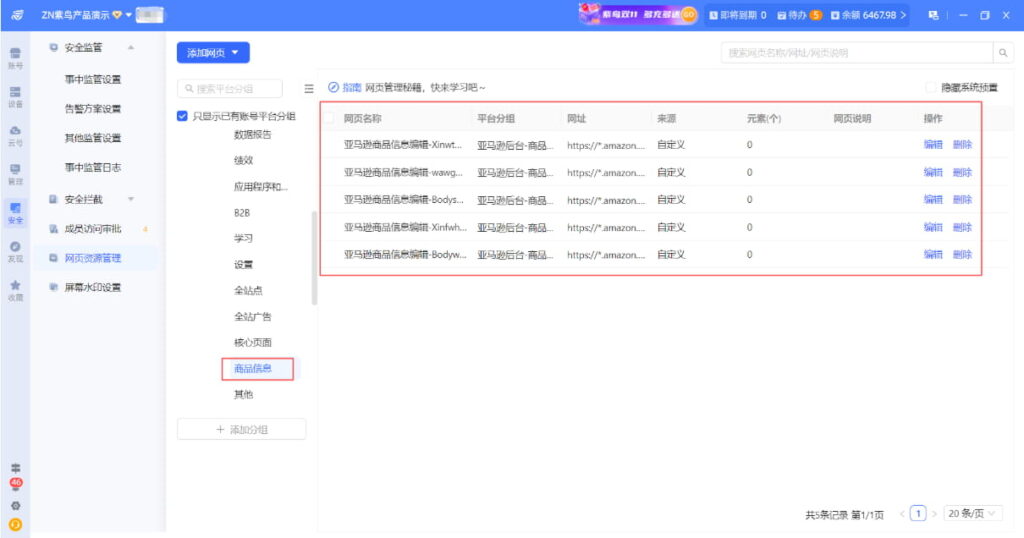Open the 即将到期 expiring soon indicator
The width and height of the screenshot is (1024, 538).
[738, 14]
